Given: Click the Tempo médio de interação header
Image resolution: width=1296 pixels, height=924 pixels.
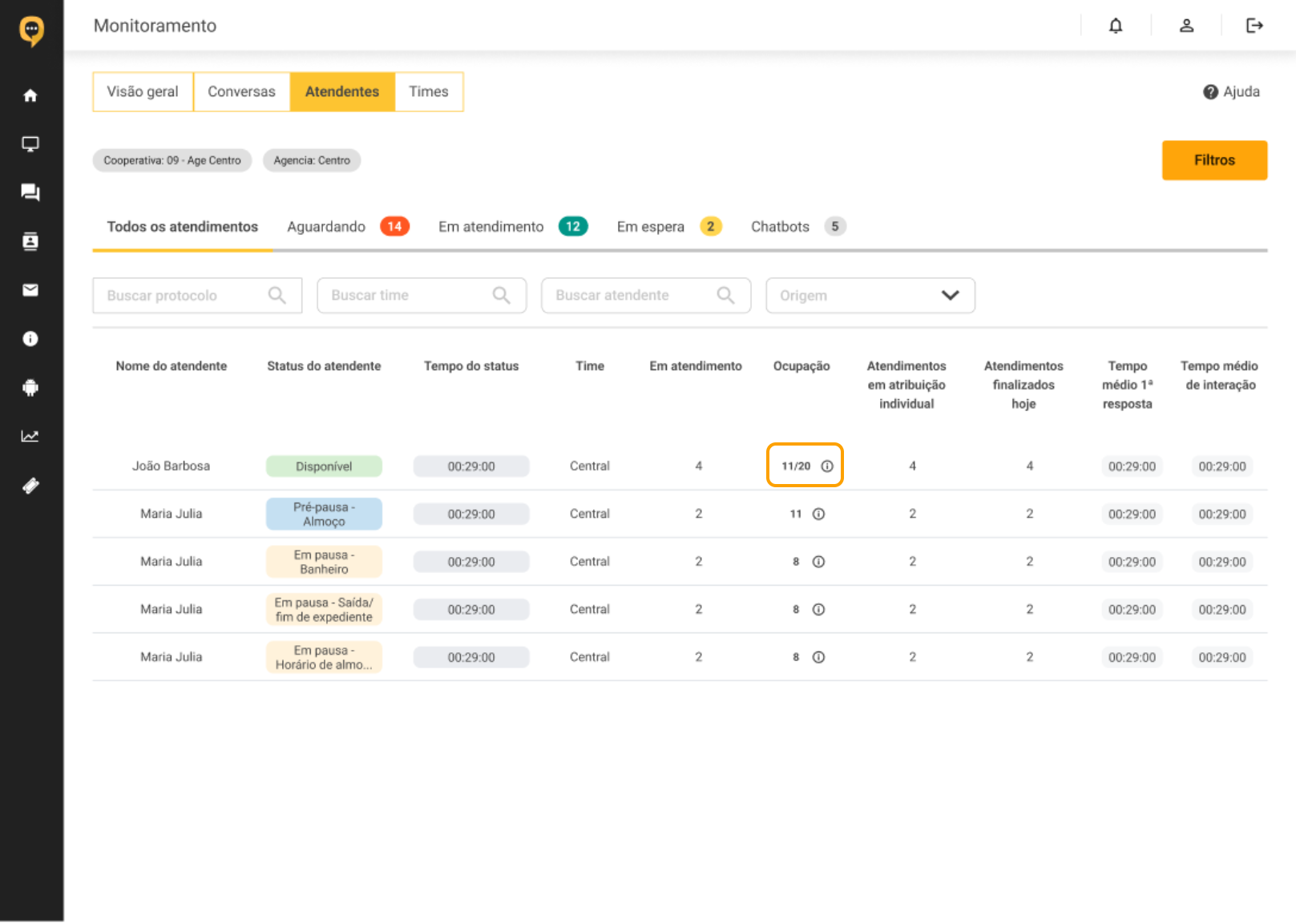Looking at the screenshot, I should tap(1220, 376).
